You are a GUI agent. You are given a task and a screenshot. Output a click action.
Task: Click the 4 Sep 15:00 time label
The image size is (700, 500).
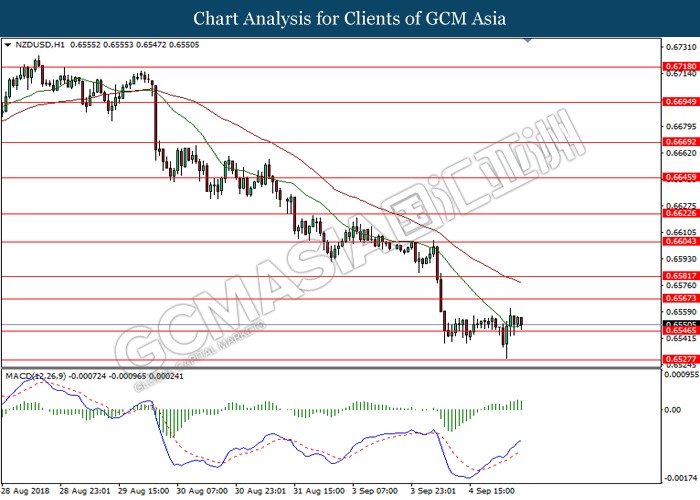492,491
